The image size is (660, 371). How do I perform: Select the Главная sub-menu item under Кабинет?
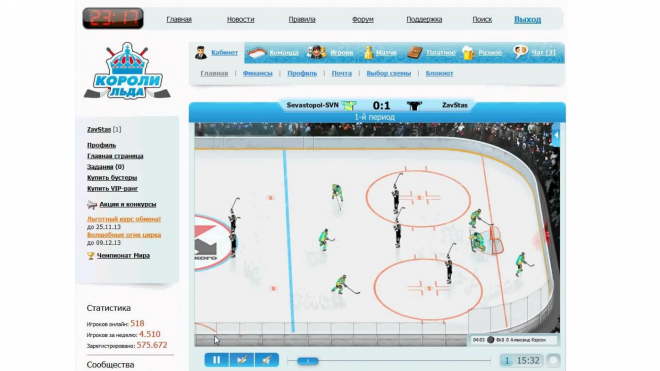tap(214, 73)
